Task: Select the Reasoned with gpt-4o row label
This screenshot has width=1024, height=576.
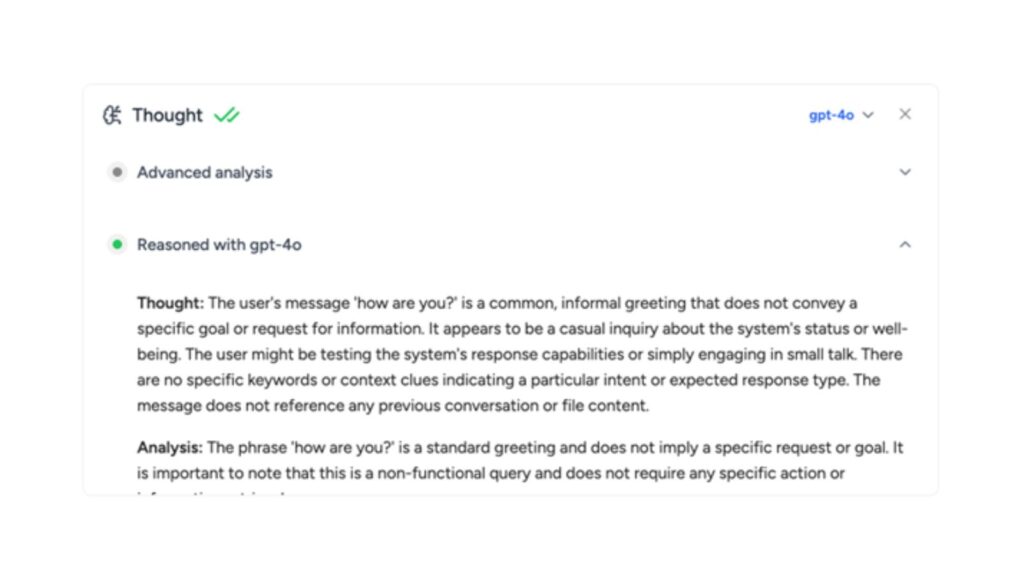Action: tap(219, 245)
